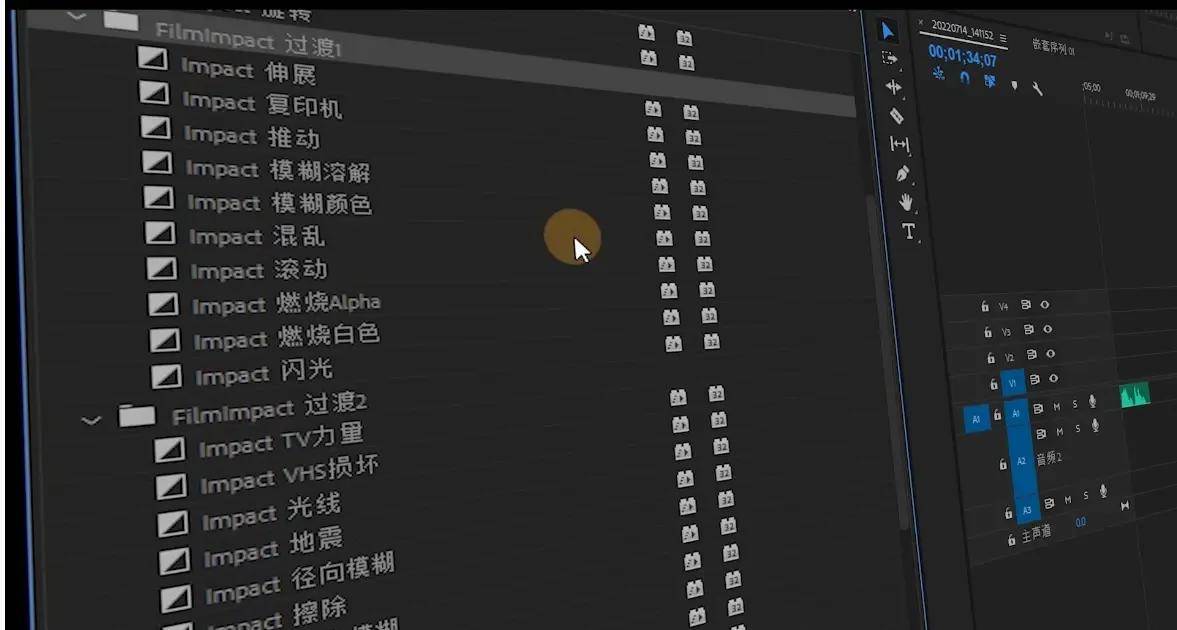Click the 00;01;34;07 timecode field
Viewport: 1177px width, 630px height.
point(962,56)
